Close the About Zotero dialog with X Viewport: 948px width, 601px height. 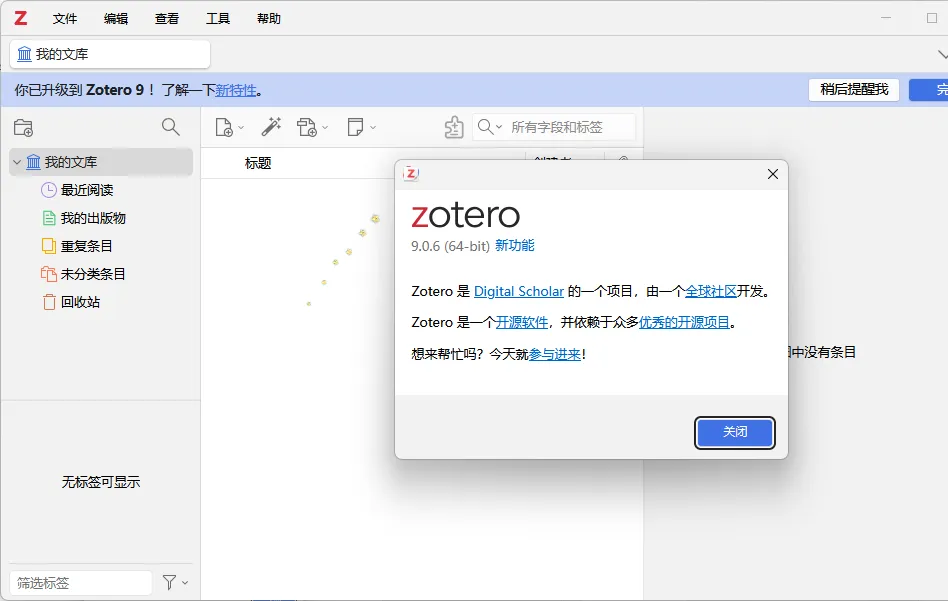tap(773, 174)
